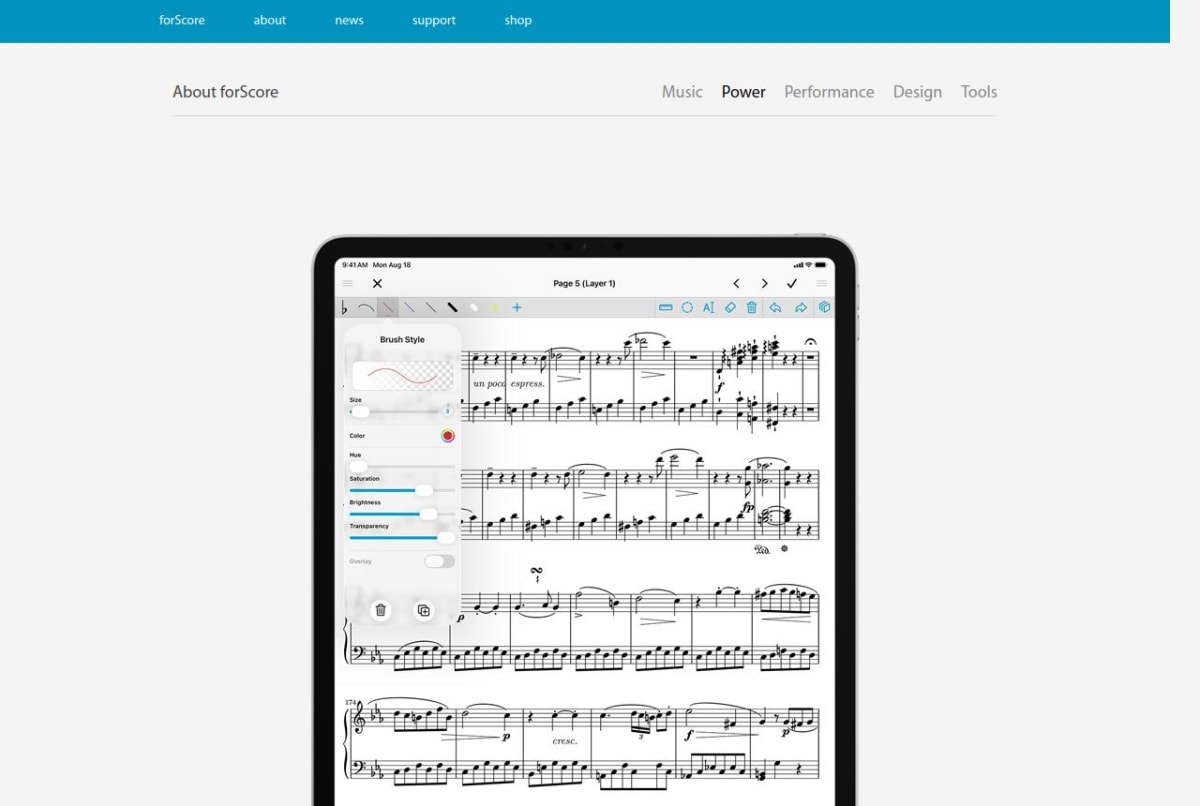Redo the last annotation
Screen dimensions: 1200x806
[x=800, y=308]
